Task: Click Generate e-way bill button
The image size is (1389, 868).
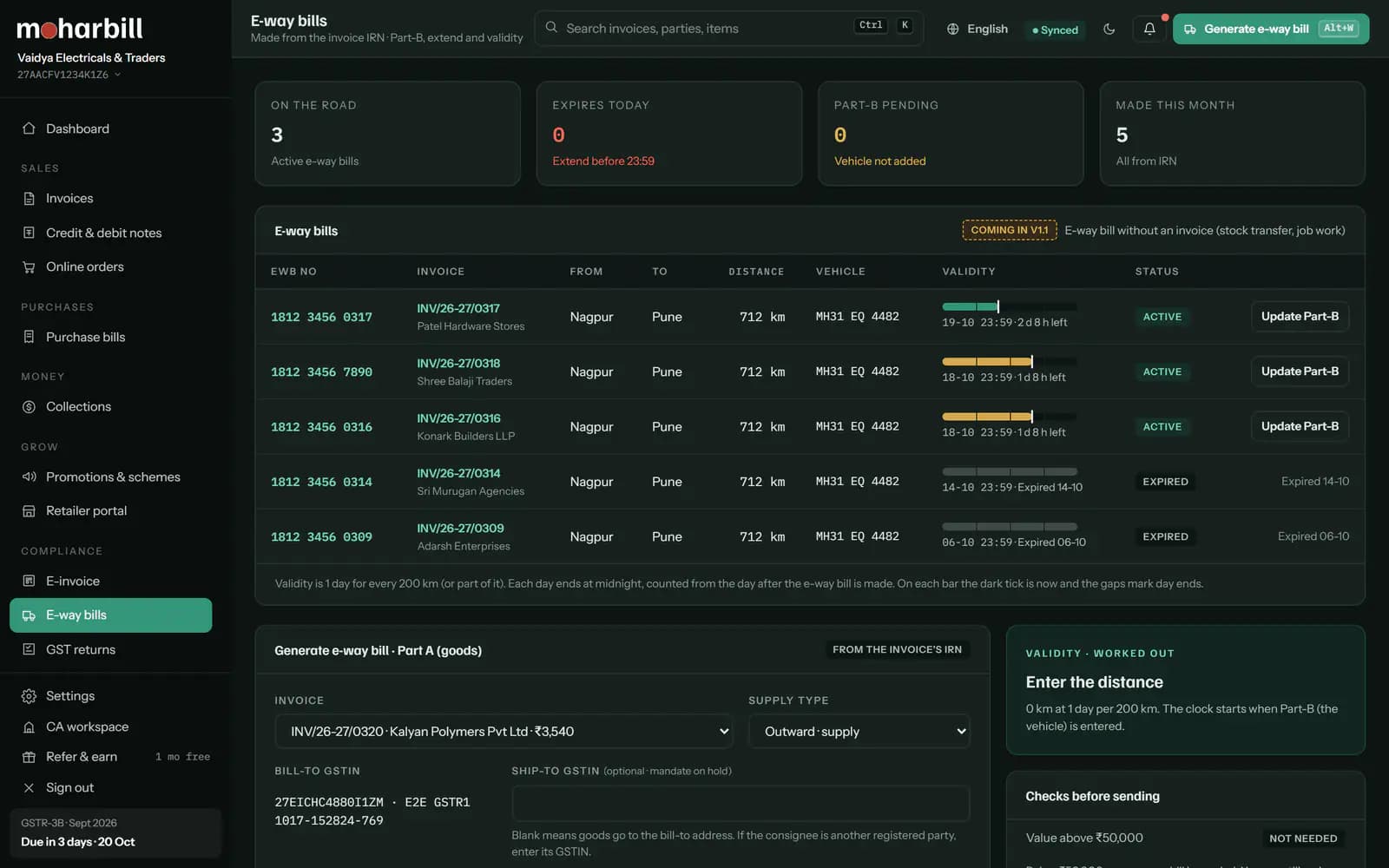Action: [1271, 29]
